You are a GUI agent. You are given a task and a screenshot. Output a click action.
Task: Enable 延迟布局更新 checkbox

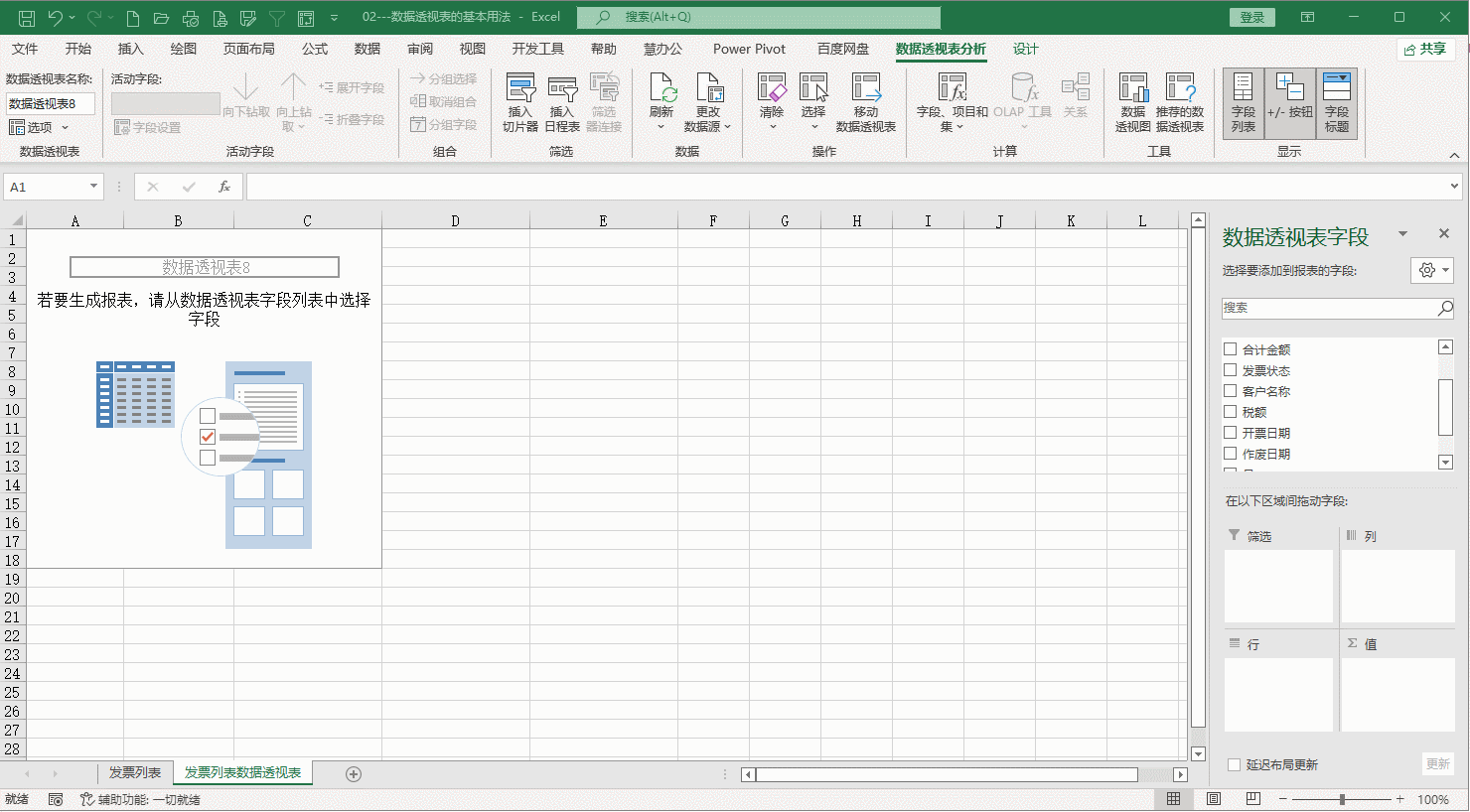pos(1235,764)
